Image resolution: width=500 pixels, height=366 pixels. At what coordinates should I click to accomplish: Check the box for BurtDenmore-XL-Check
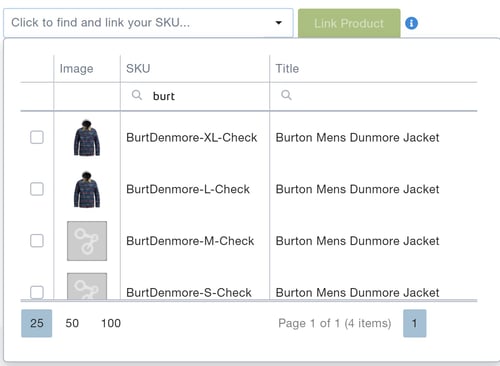pos(37,137)
